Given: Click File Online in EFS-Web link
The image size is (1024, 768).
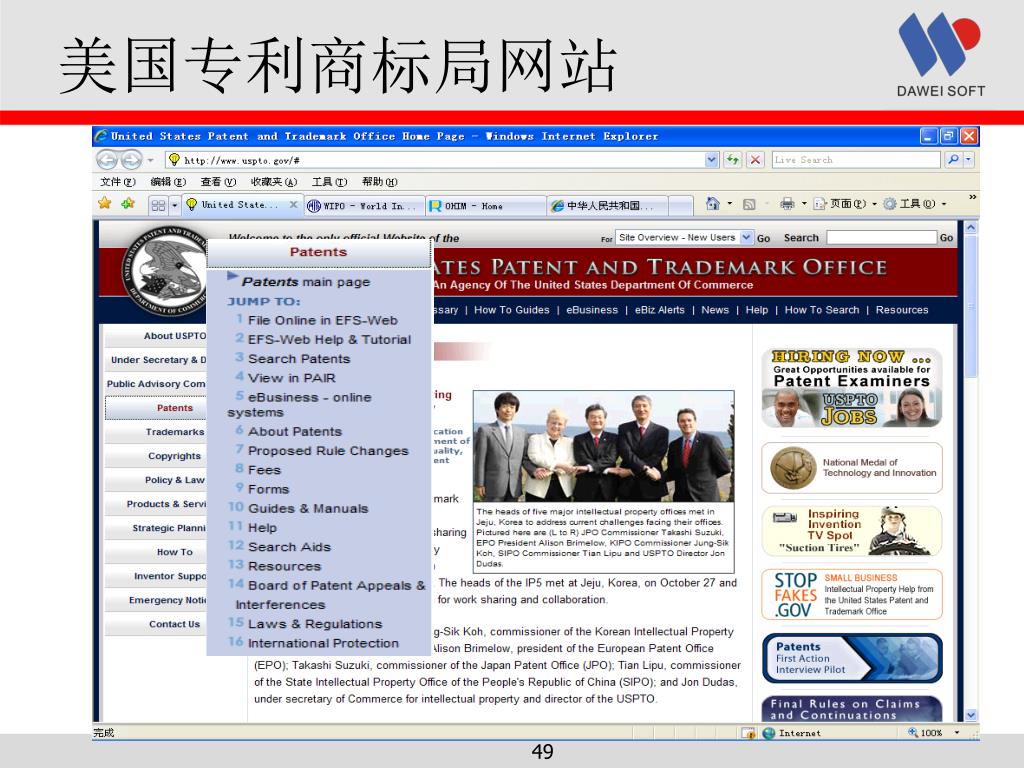Looking at the screenshot, I should point(323,320).
